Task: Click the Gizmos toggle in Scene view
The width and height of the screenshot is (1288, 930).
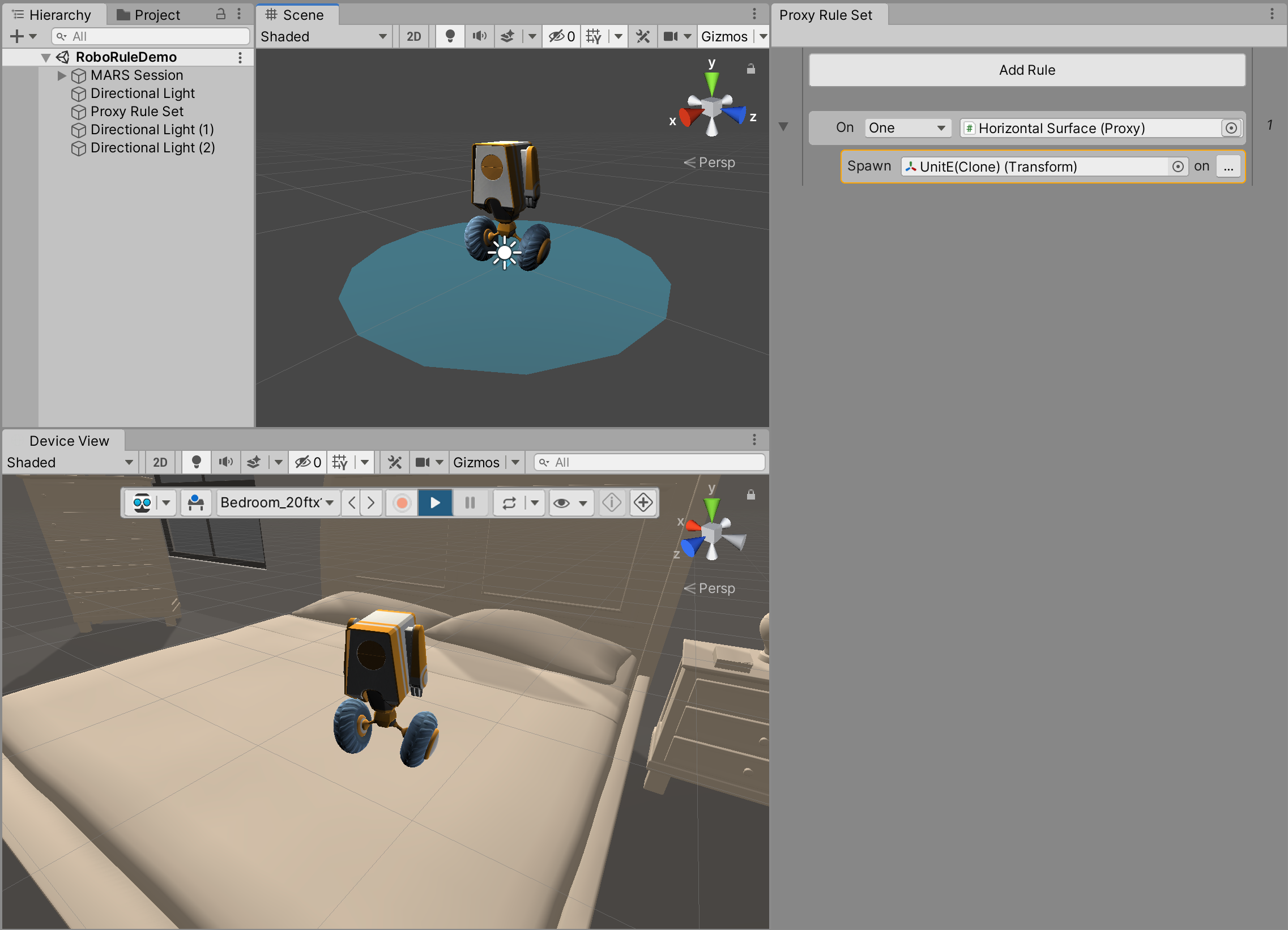Action: (725, 38)
